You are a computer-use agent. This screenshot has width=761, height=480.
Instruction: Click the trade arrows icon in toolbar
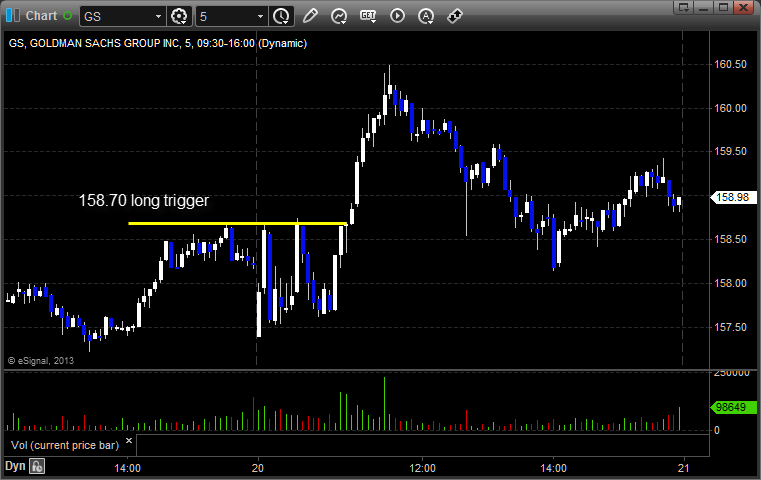click(x=455, y=16)
